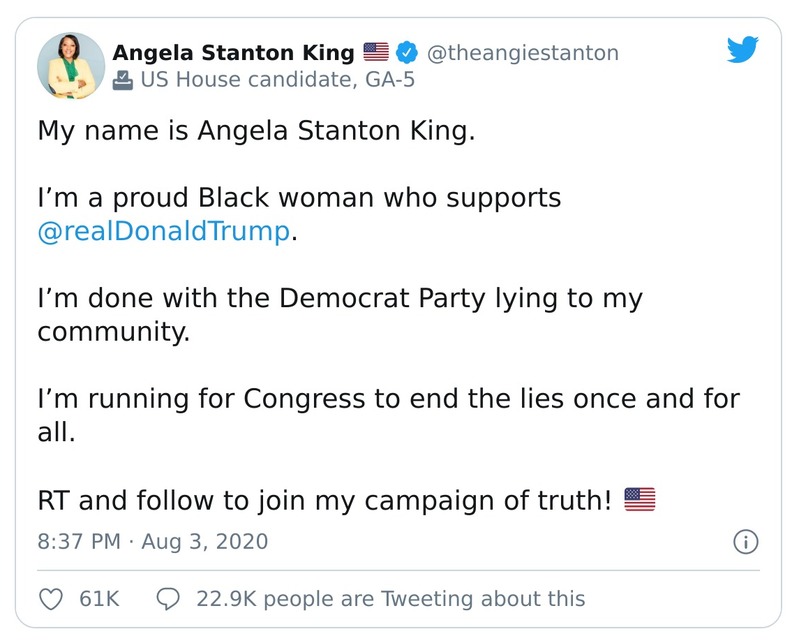Viewport: 799px width, 643px height.
Task: Click the "US House candidate, GA-5" label
Action: (x=264, y=82)
